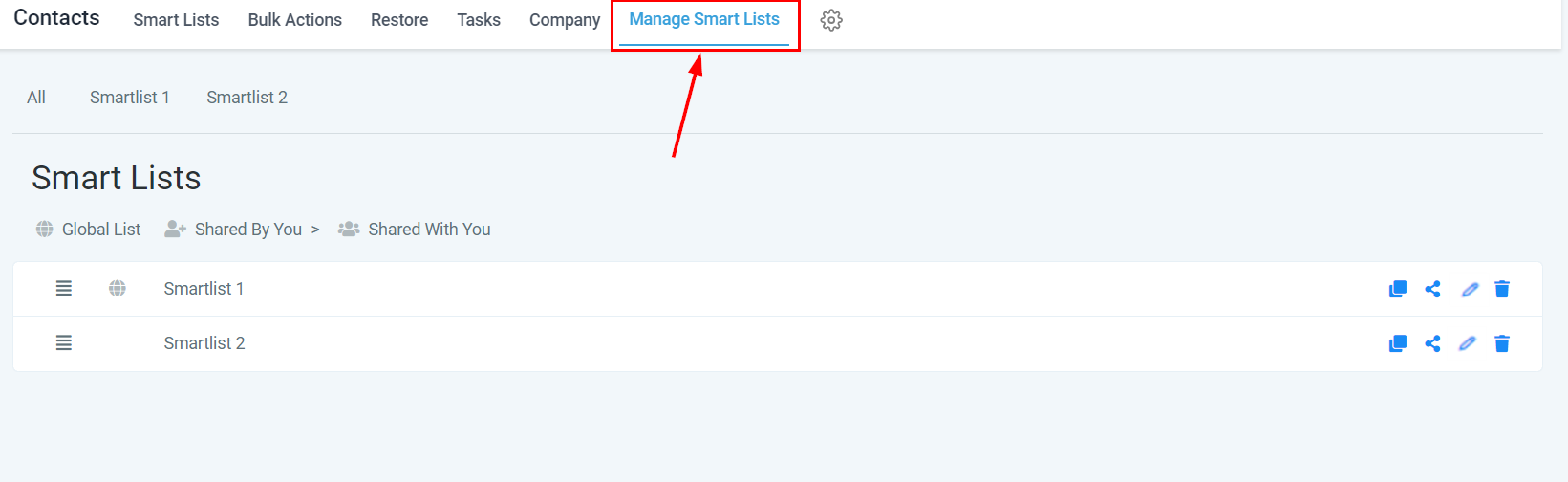Delete Smartlist 2 using trash icon
Image resolution: width=1568 pixels, height=482 pixels.
(1502, 343)
